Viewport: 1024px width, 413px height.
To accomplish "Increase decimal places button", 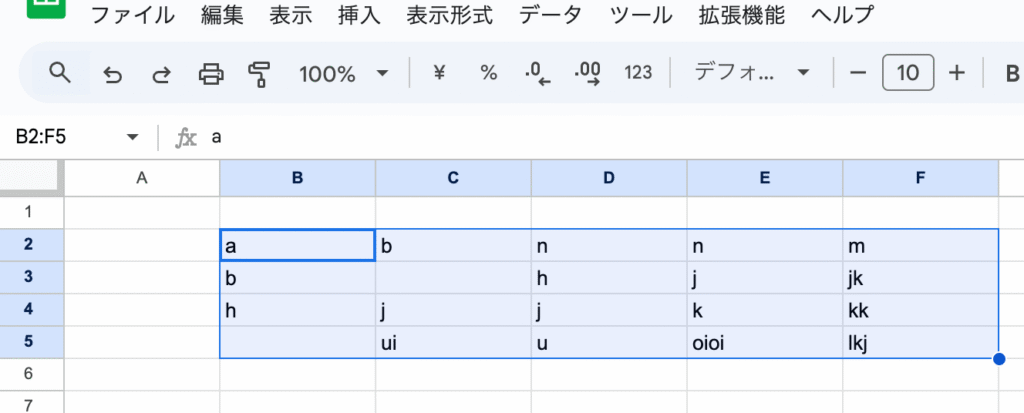I will point(588,73).
